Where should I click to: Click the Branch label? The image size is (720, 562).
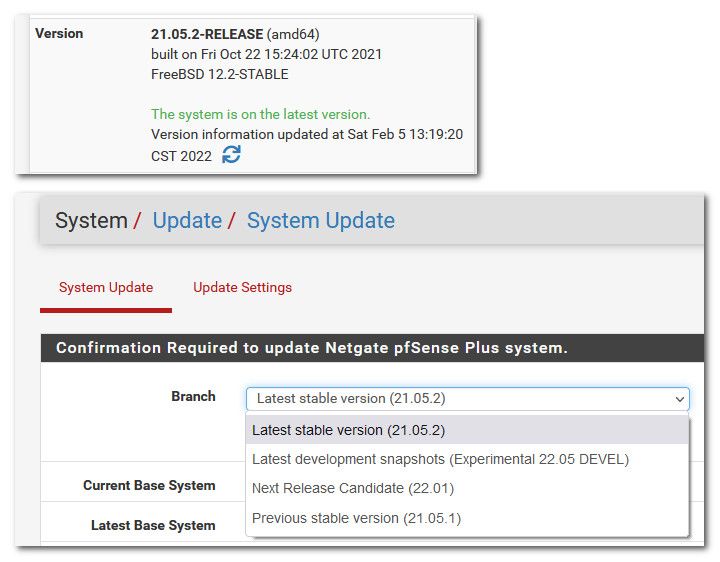coord(193,396)
